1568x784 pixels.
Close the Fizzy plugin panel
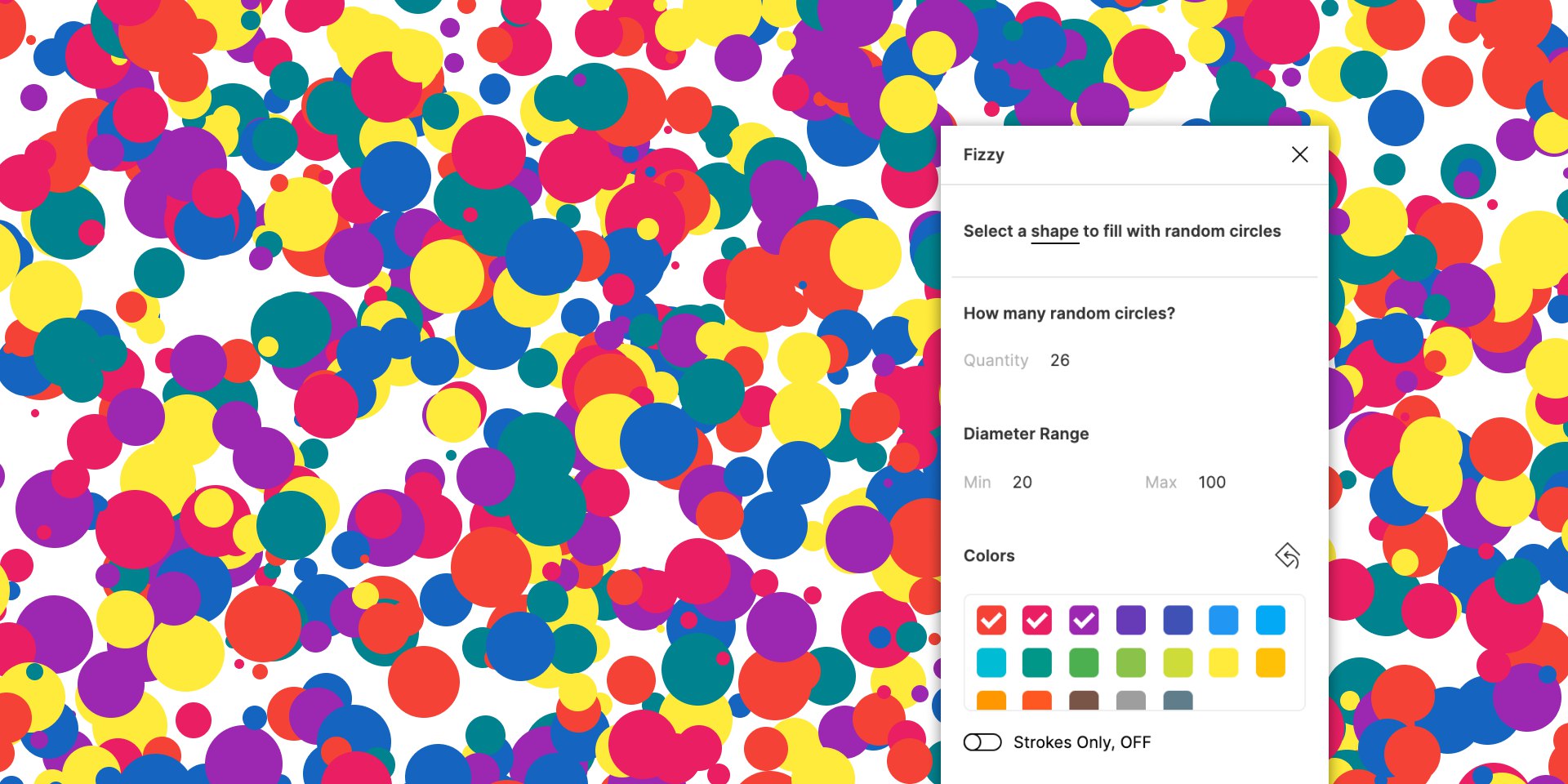tap(1299, 154)
